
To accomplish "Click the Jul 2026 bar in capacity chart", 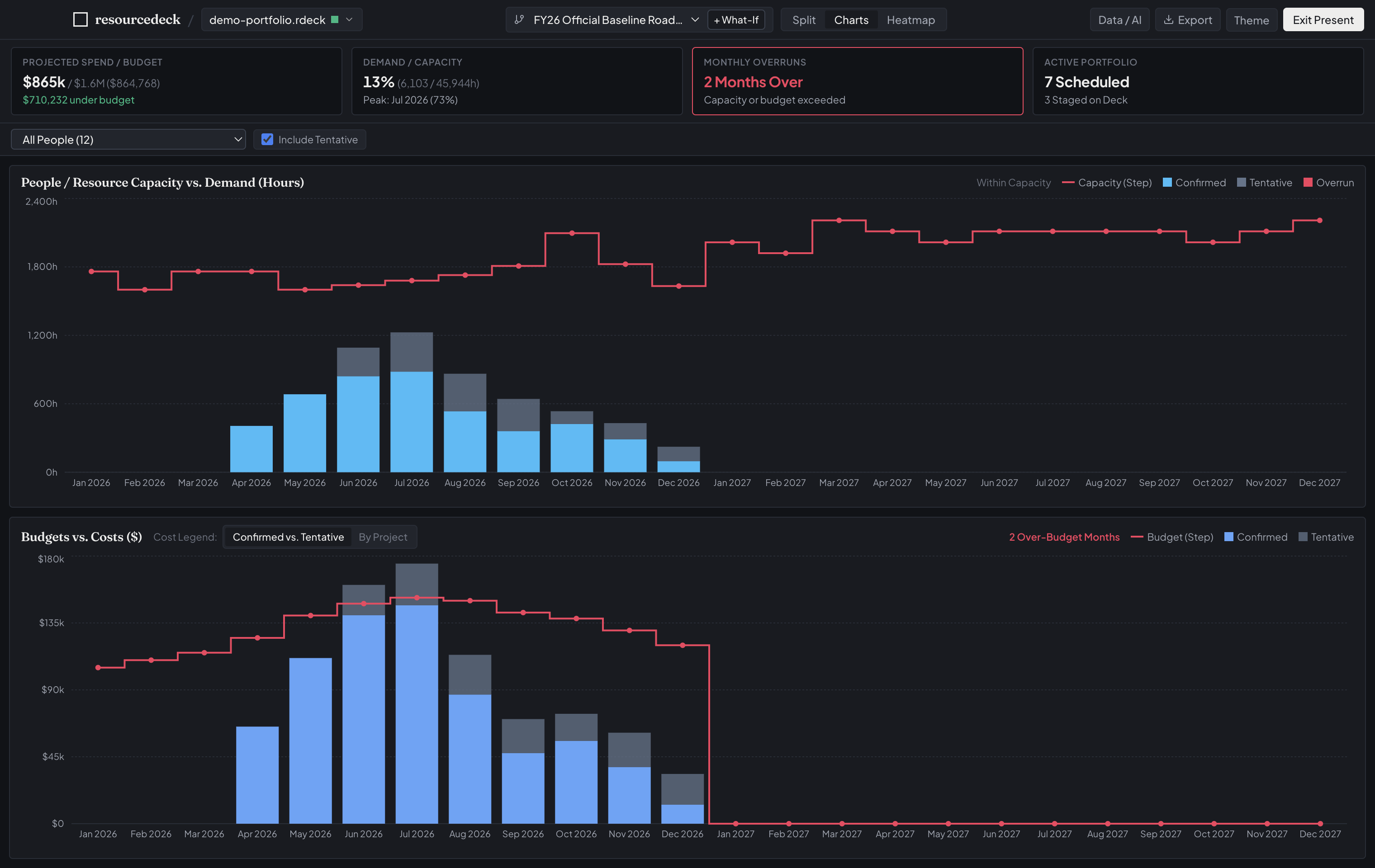I will tap(411, 402).
